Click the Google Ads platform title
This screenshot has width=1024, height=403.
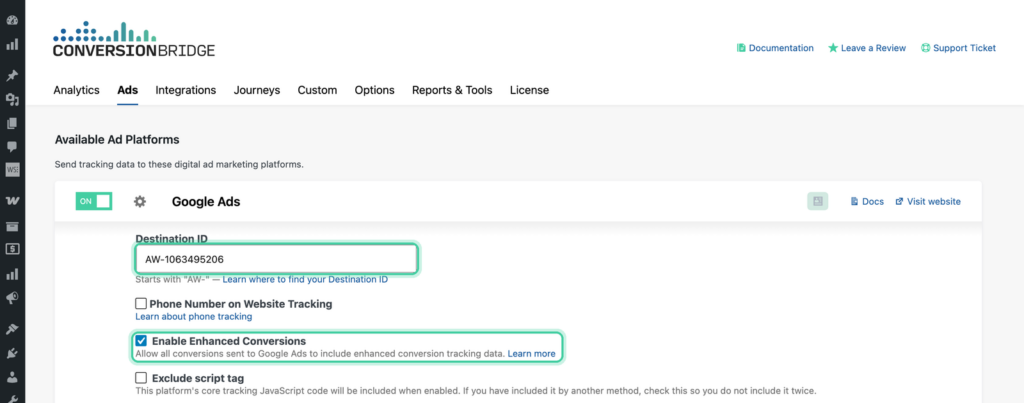tap(206, 202)
